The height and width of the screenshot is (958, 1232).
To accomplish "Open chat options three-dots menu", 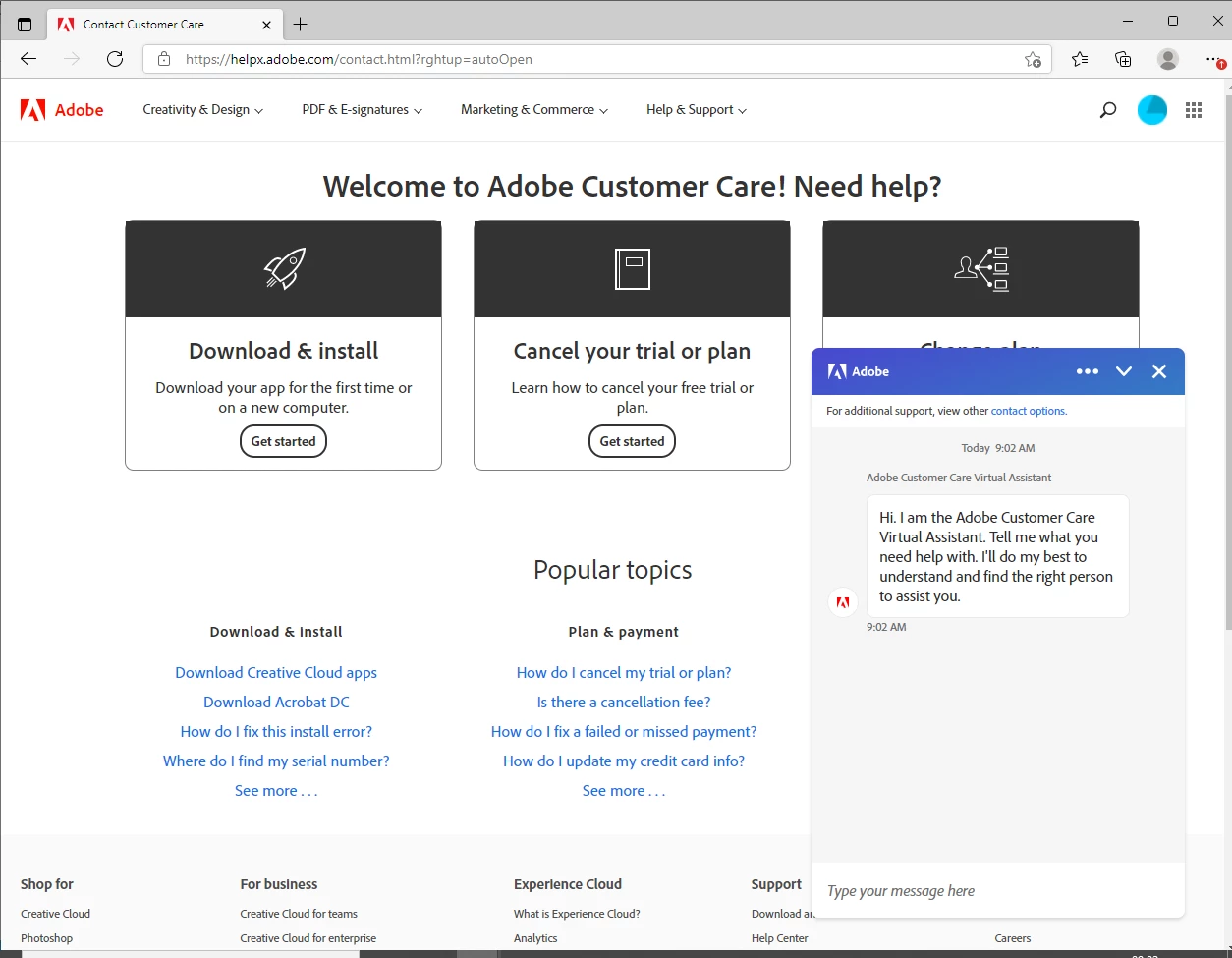I will pos(1087,371).
